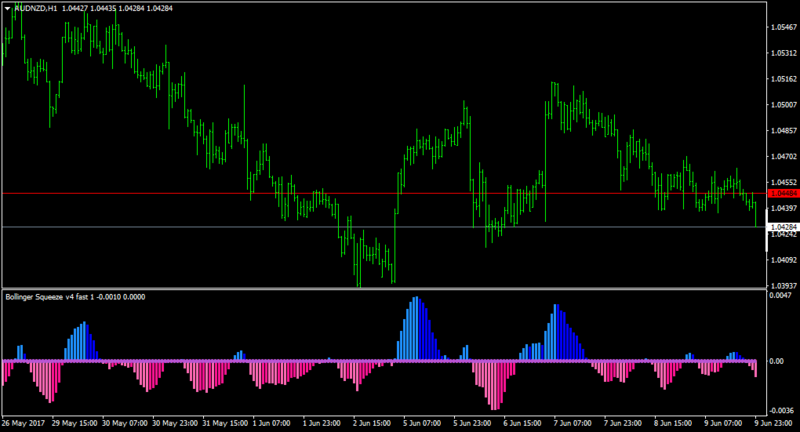Click the 26 May 2017 date label
Screen dimensions: 800x432
23,423
